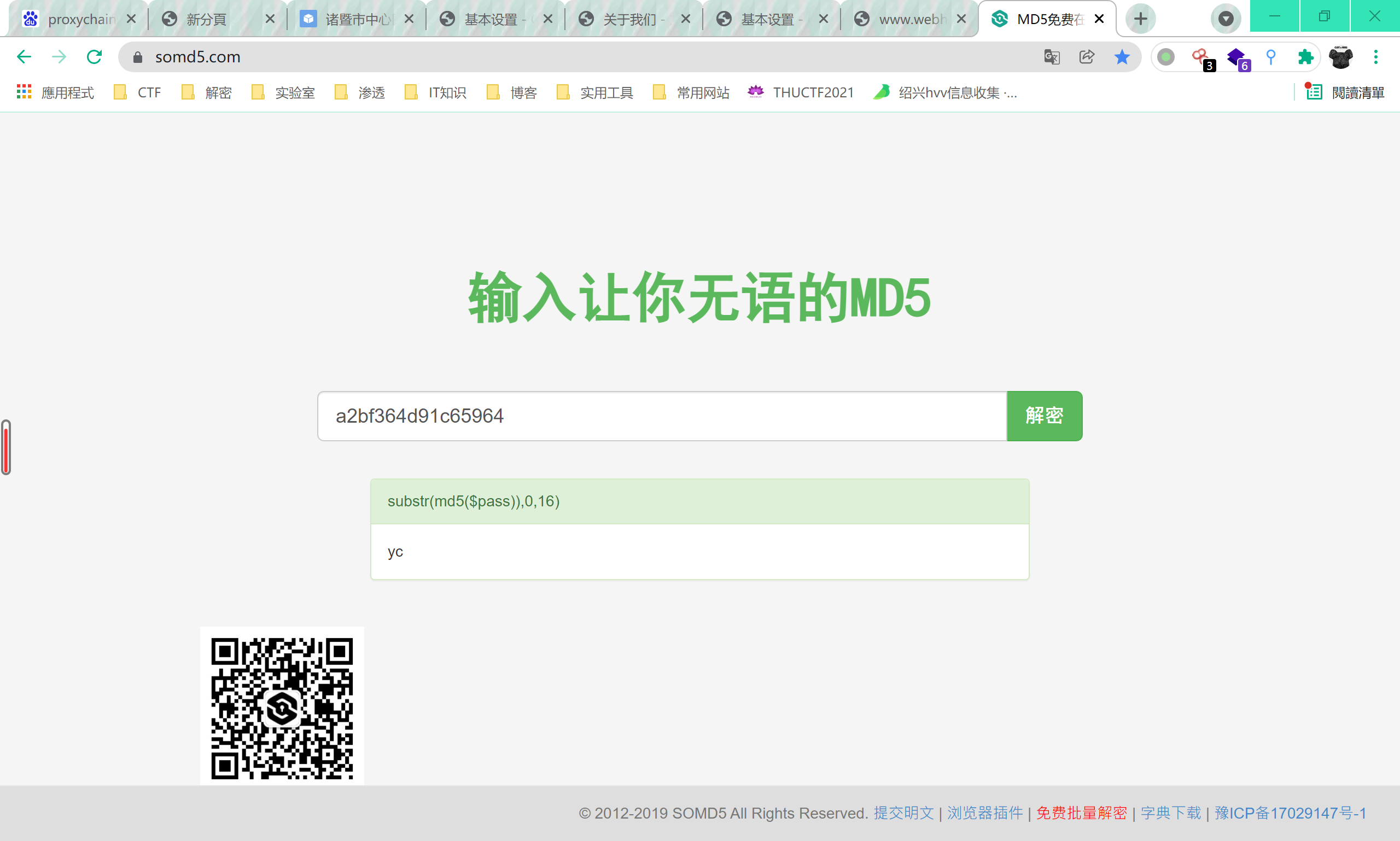The height and width of the screenshot is (841, 1400).
Task: Open the profile avatar menu
Action: click(1340, 57)
